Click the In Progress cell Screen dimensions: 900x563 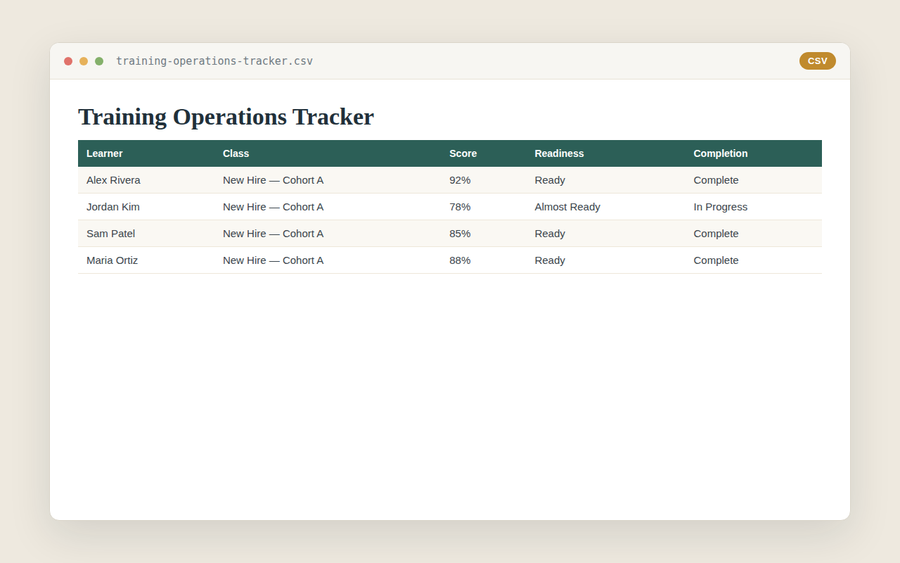[x=753, y=207]
